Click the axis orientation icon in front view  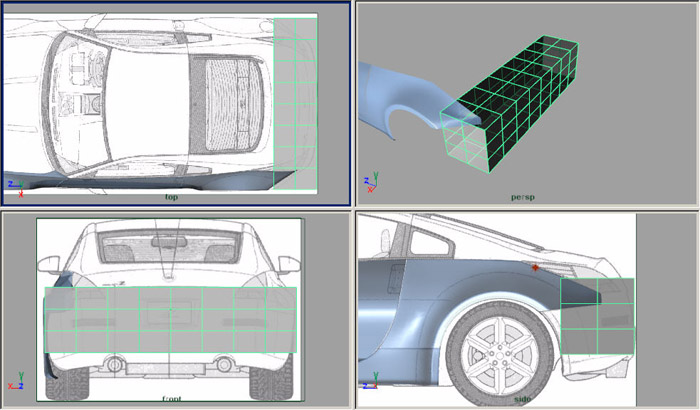15,381
